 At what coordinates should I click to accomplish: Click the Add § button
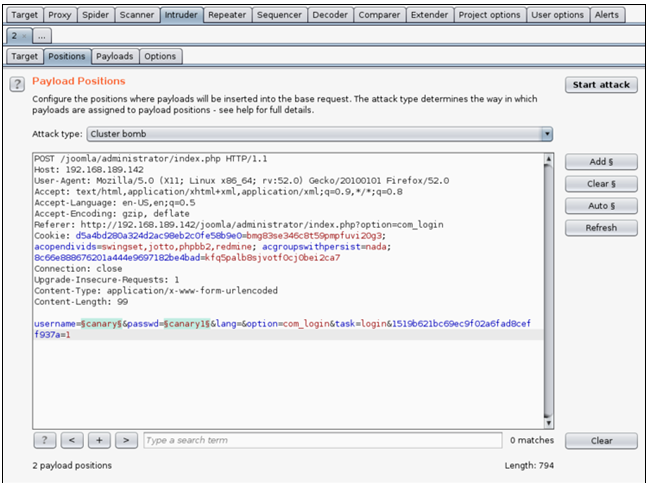click(601, 162)
